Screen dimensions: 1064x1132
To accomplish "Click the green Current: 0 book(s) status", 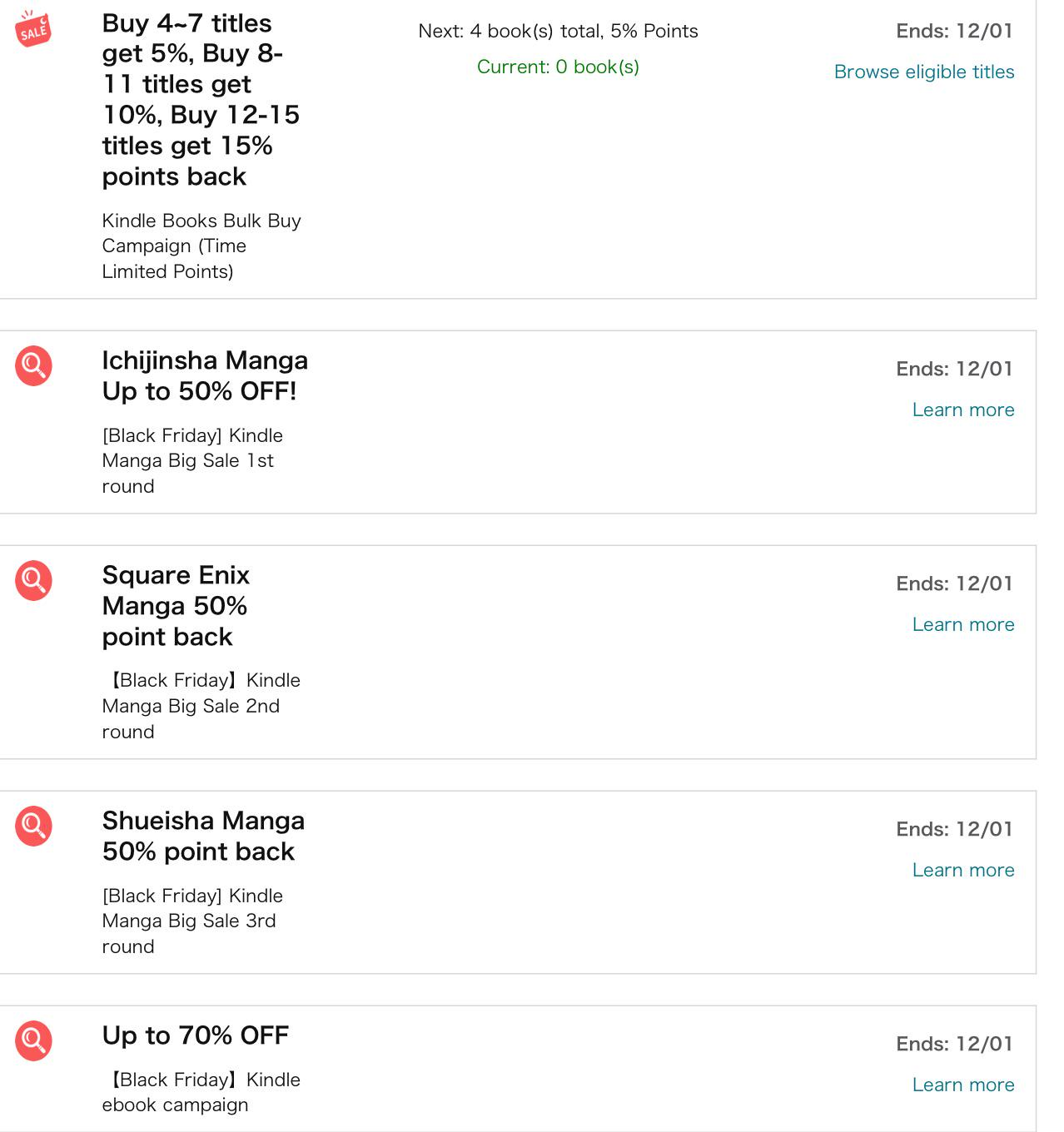I will tap(558, 67).
